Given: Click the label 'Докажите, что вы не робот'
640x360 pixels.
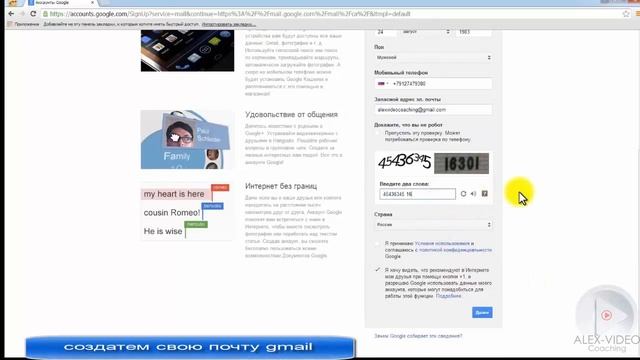Looking at the screenshot, I should pyautogui.click(x=408, y=125).
